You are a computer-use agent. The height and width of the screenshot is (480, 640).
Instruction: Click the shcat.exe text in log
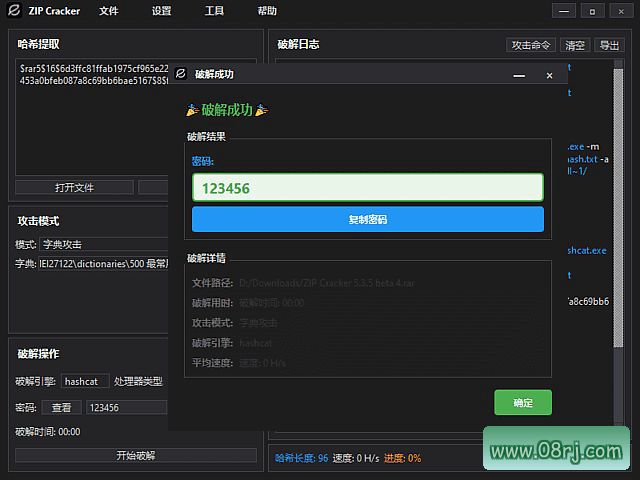(x=587, y=250)
